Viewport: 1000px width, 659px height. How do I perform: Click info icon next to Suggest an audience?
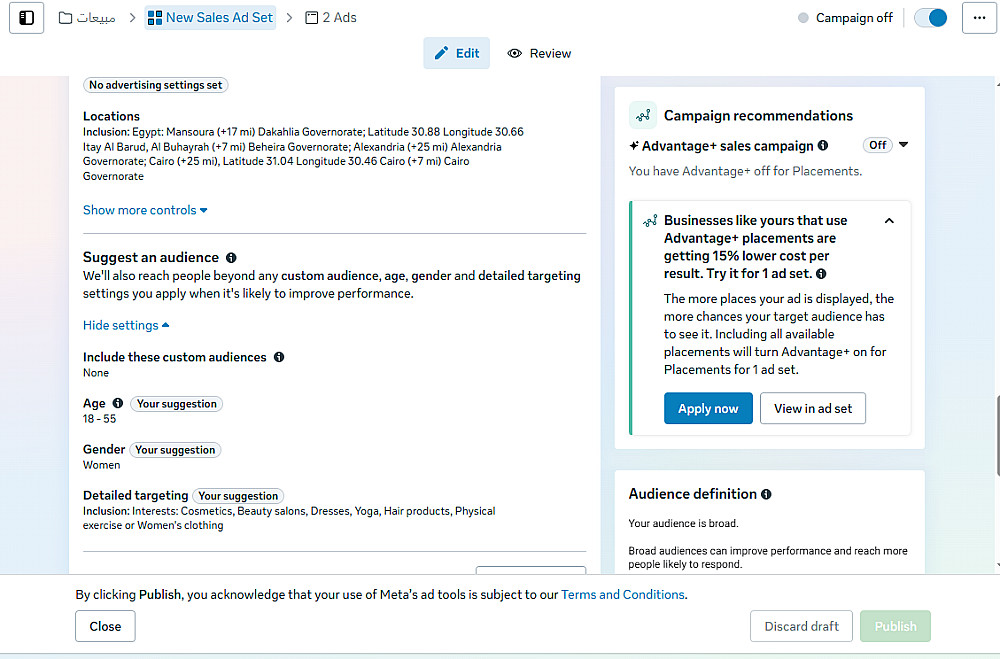click(231, 257)
